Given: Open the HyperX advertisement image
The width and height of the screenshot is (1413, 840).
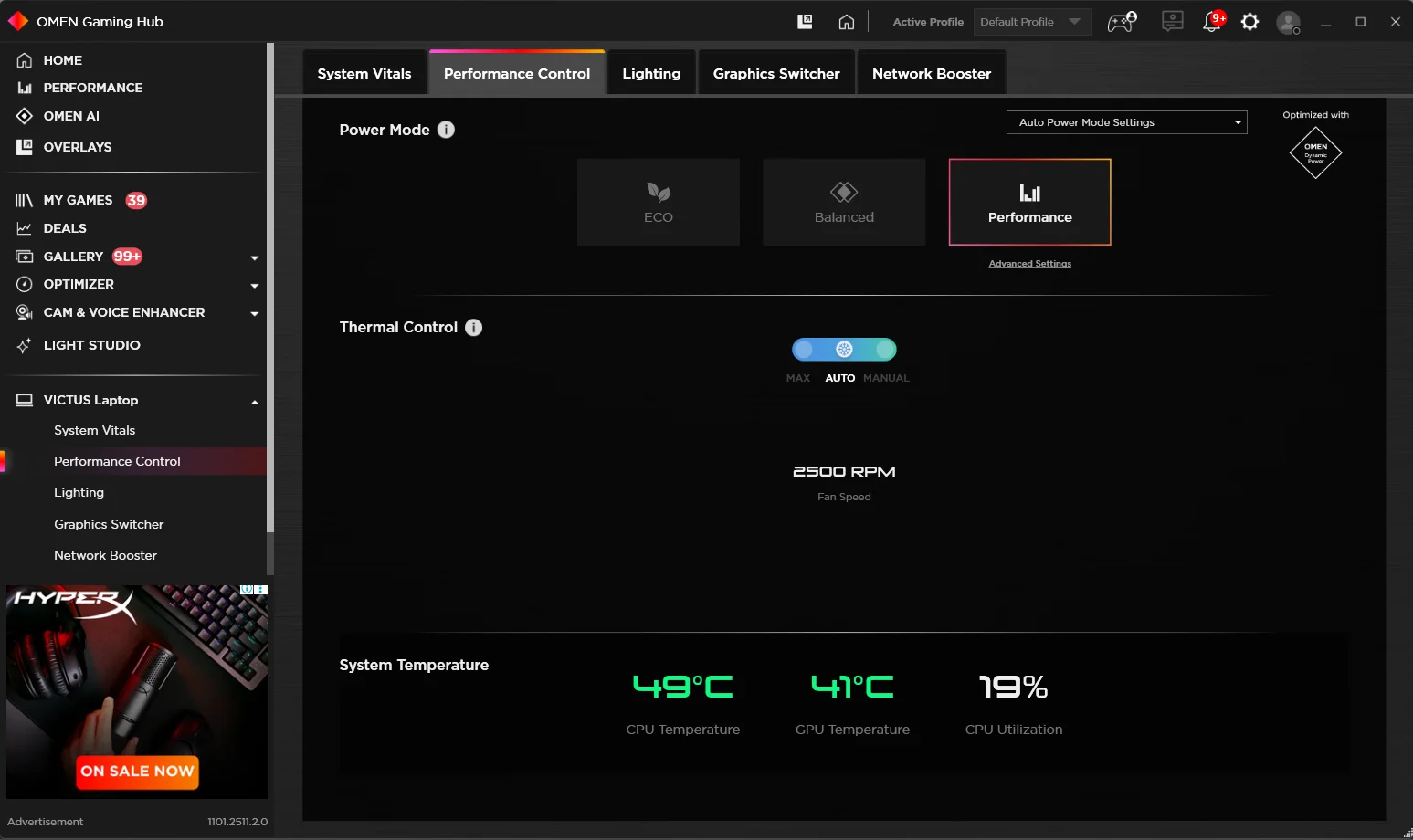Looking at the screenshot, I should [x=137, y=692].
